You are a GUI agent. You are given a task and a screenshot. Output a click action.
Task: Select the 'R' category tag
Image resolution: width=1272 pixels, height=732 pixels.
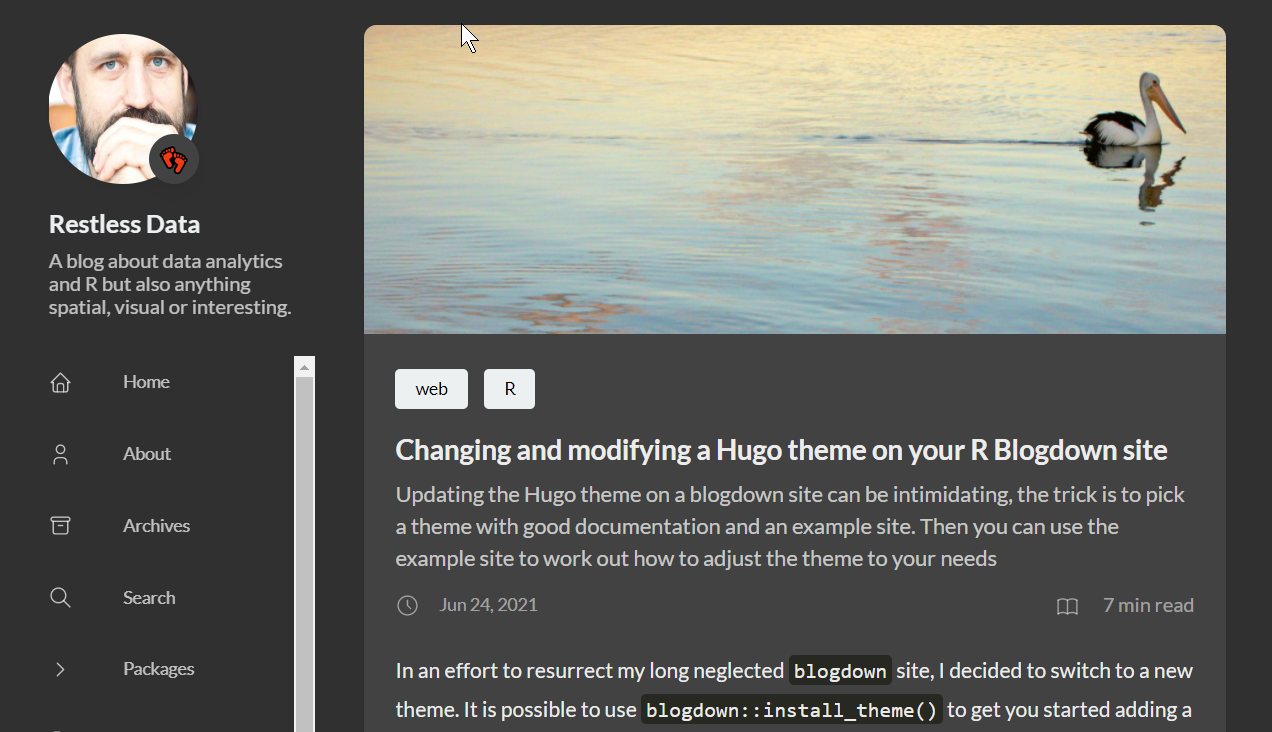coord(509,389)
